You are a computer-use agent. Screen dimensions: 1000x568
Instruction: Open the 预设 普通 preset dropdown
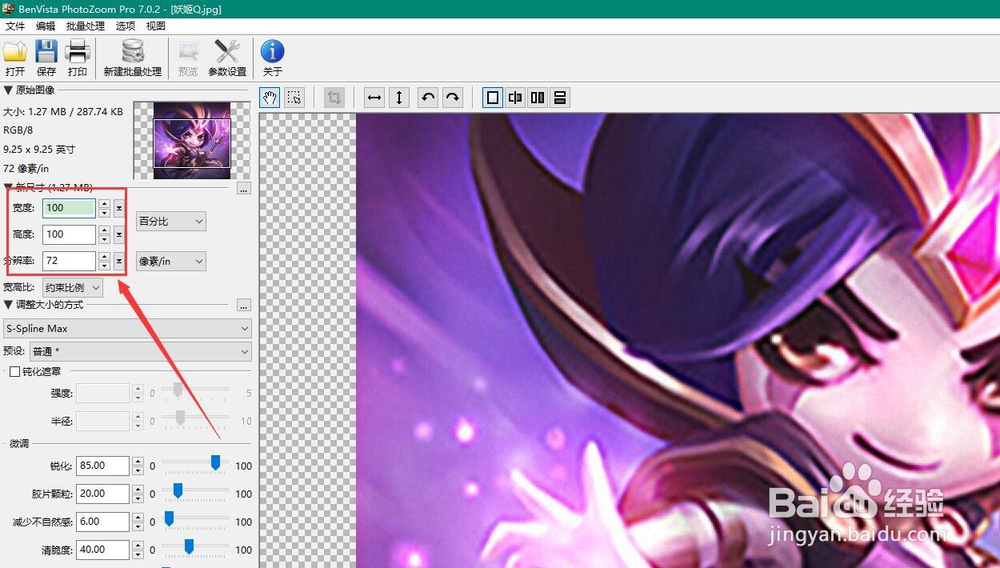[x=140, y=351]
